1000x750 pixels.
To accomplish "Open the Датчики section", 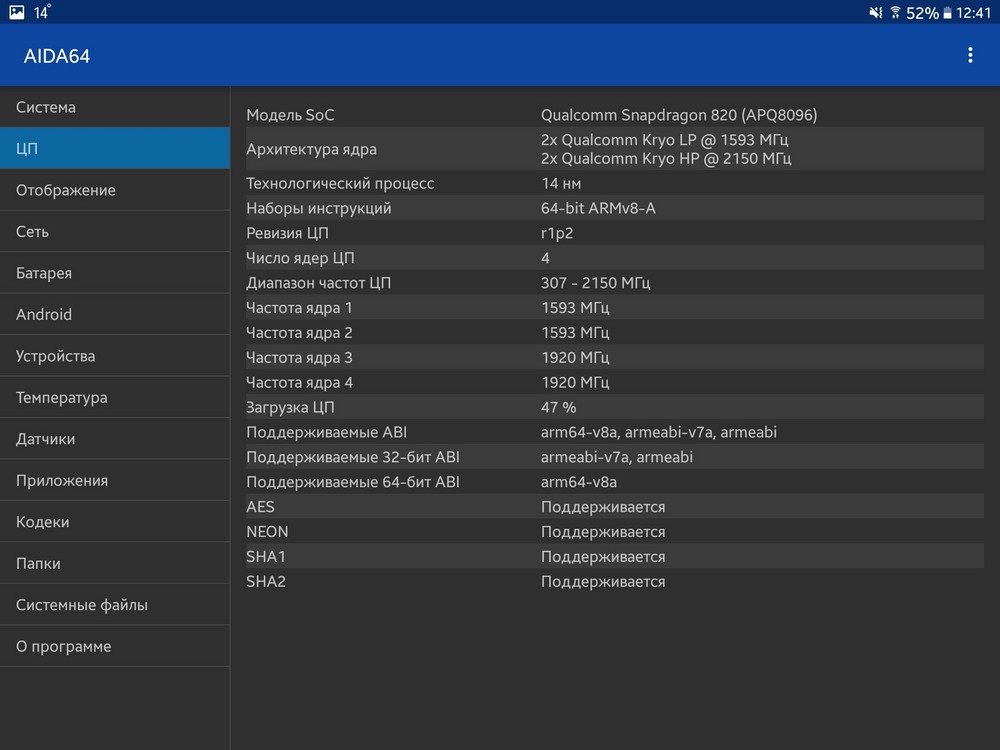I will pos(115,439).
